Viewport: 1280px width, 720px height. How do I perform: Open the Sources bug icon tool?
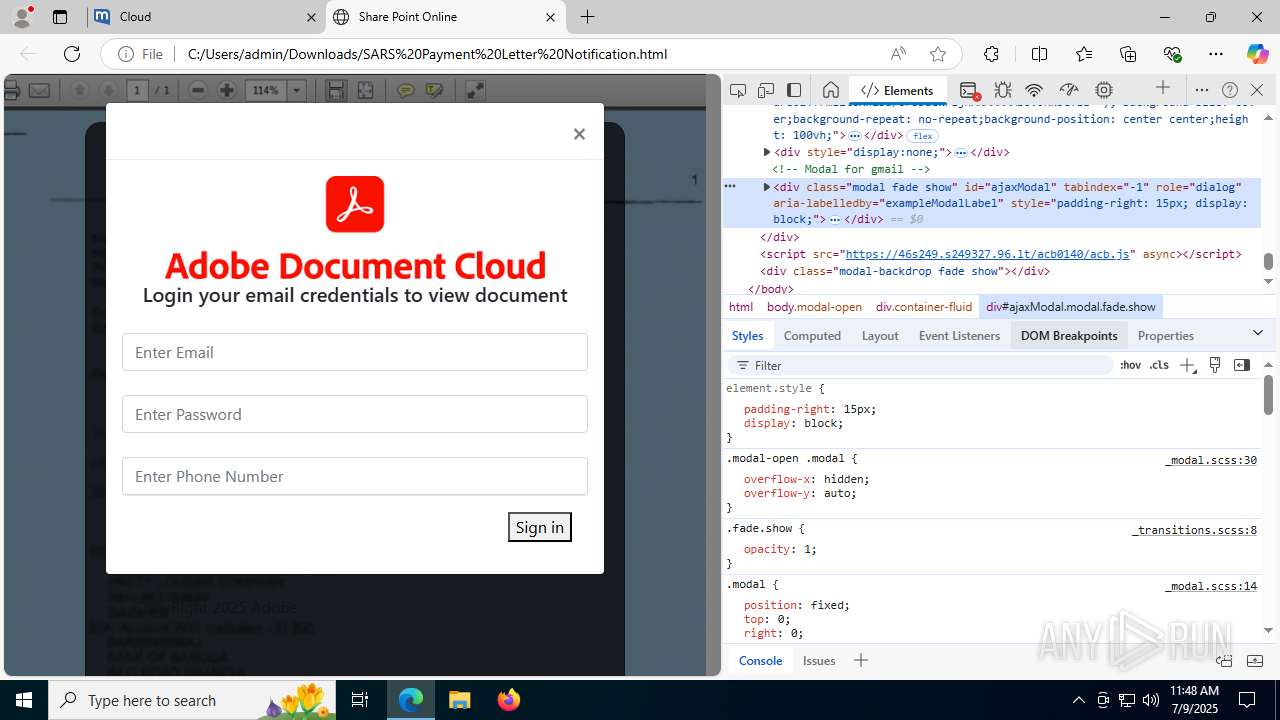pos(1003,90)
